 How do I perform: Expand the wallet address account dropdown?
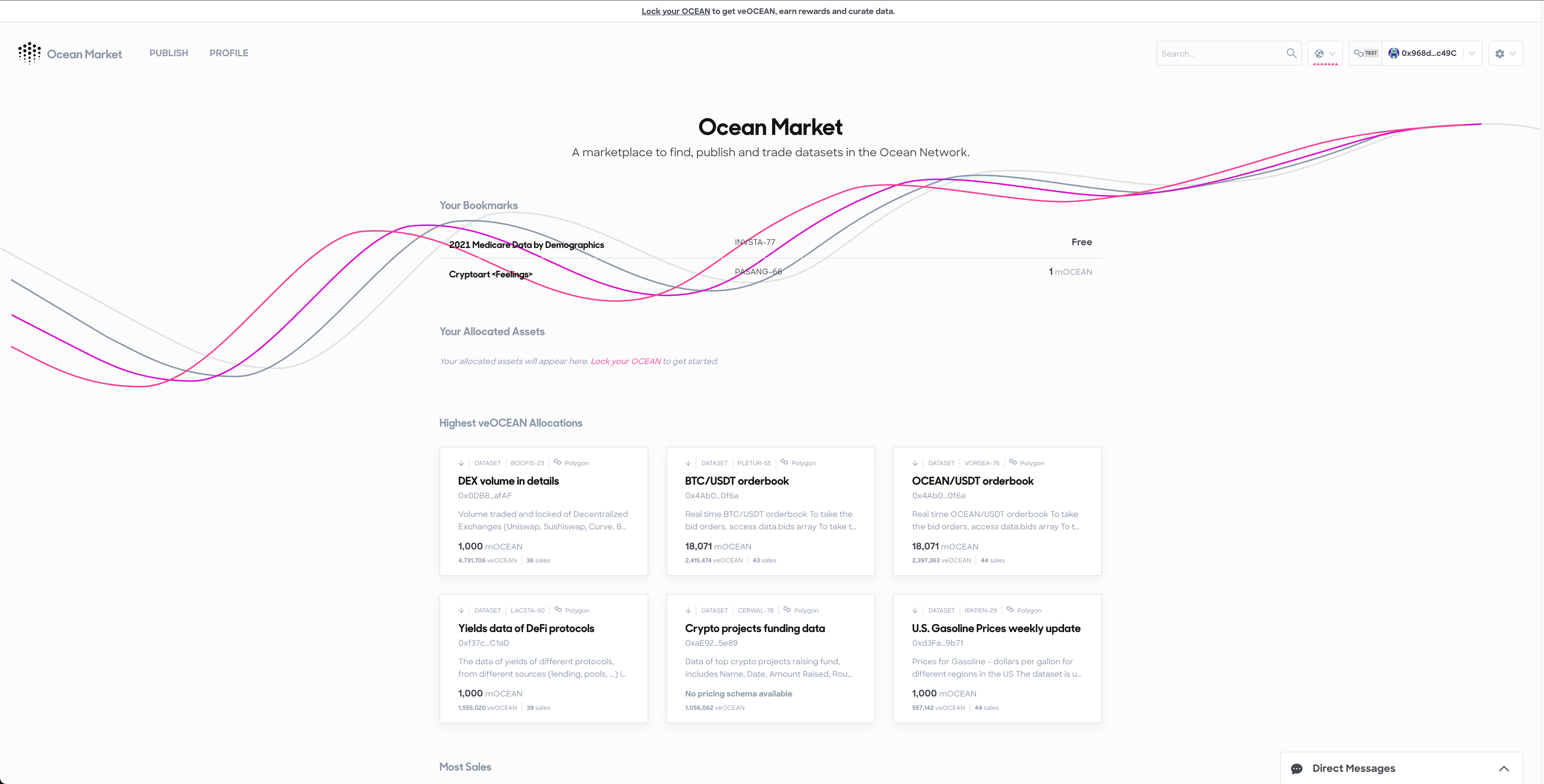[1471, 53]
